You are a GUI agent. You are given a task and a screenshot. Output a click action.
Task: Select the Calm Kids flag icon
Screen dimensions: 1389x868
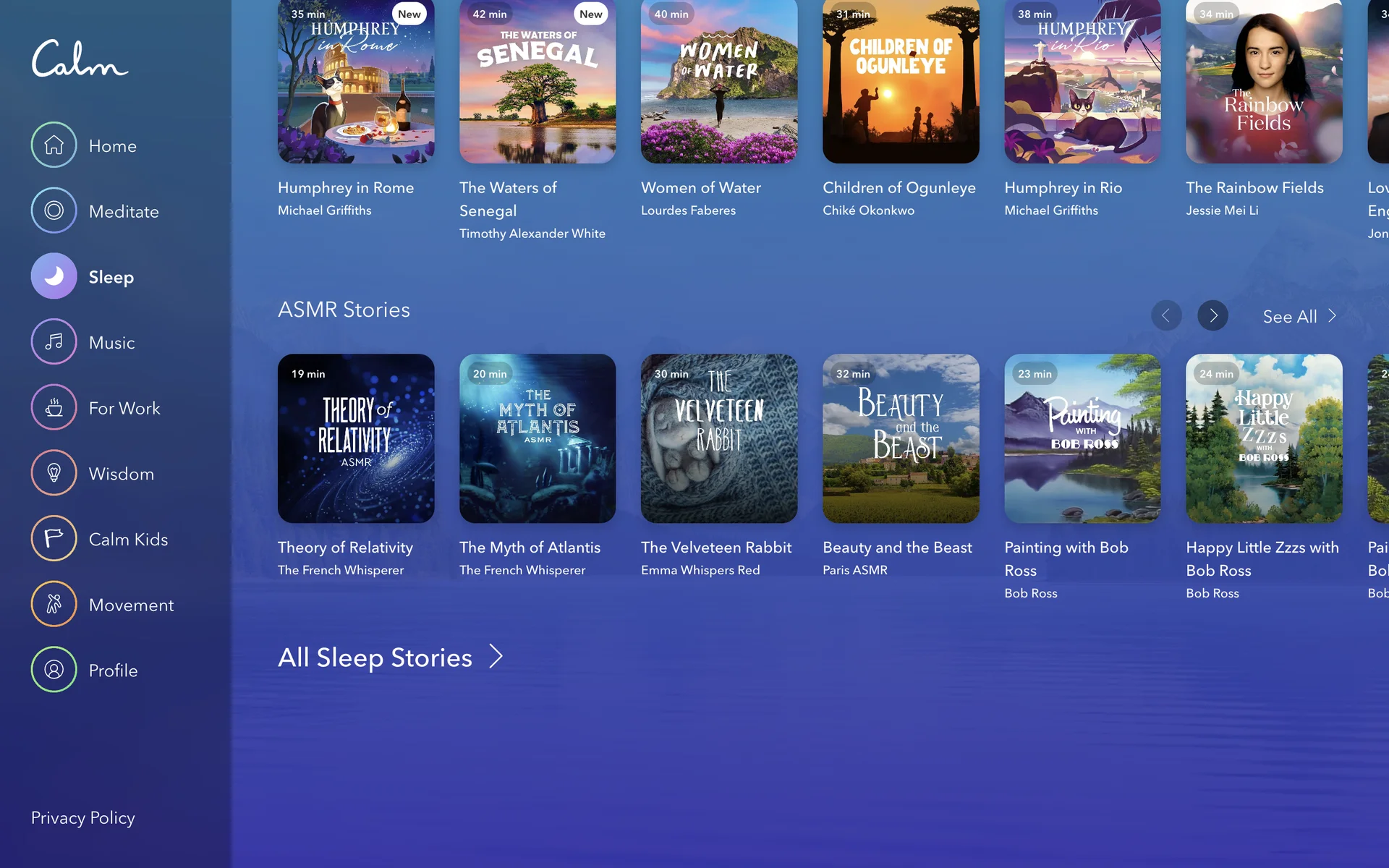[x=54, y=539]
